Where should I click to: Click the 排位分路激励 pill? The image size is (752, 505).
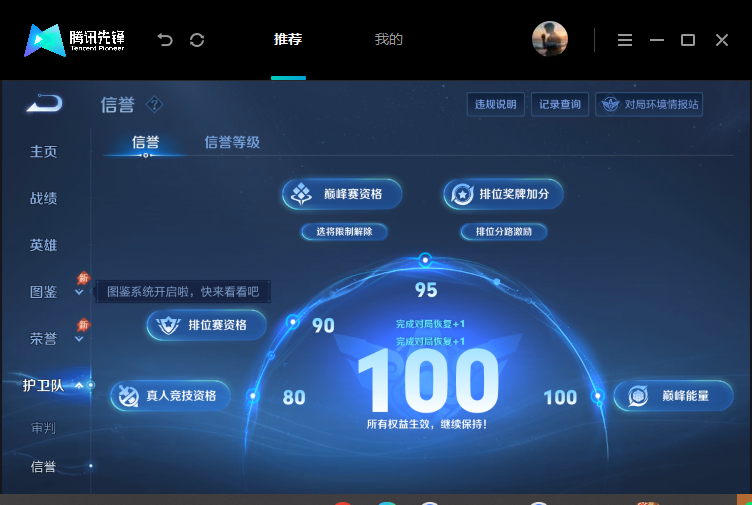504,232
